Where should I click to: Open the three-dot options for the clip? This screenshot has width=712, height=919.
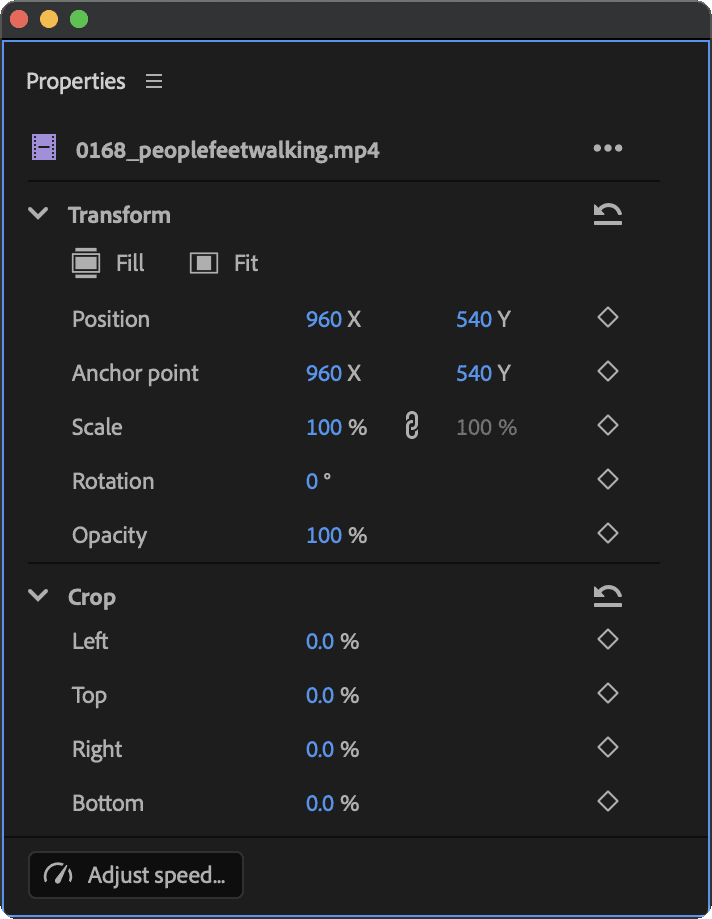point(608,148)
